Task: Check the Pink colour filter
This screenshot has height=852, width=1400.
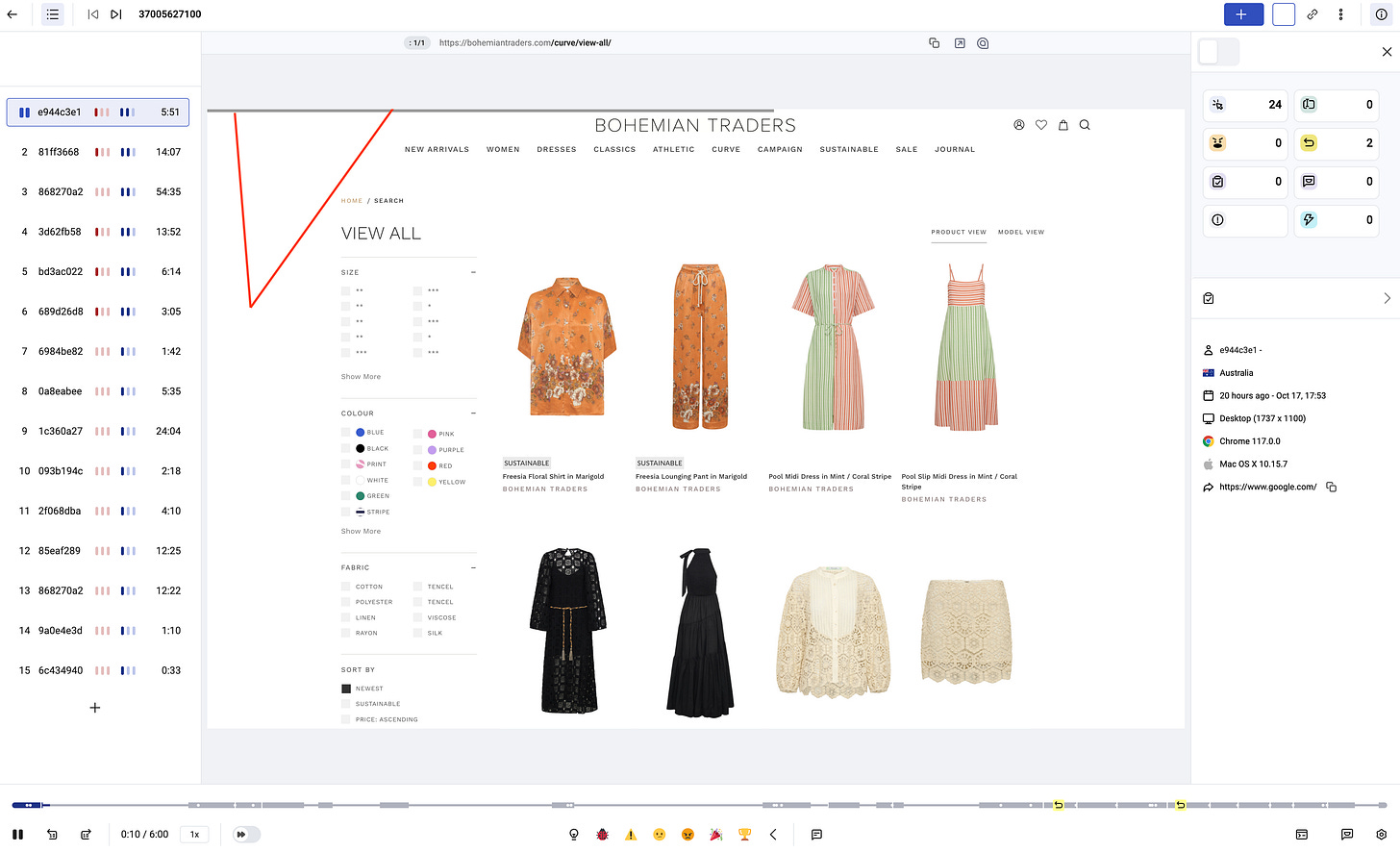Action: [418, 434]
